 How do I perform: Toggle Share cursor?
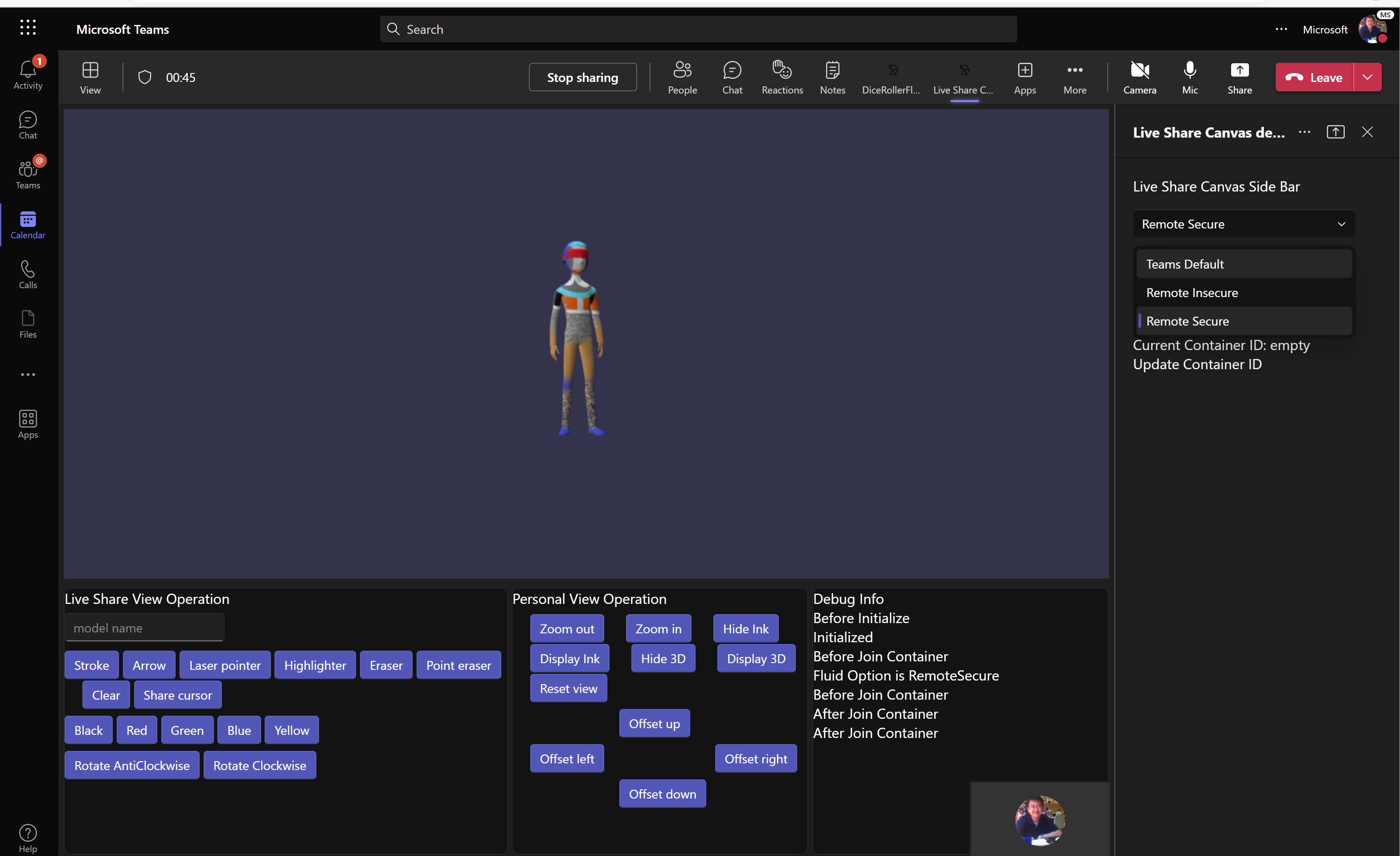point(177,695)
